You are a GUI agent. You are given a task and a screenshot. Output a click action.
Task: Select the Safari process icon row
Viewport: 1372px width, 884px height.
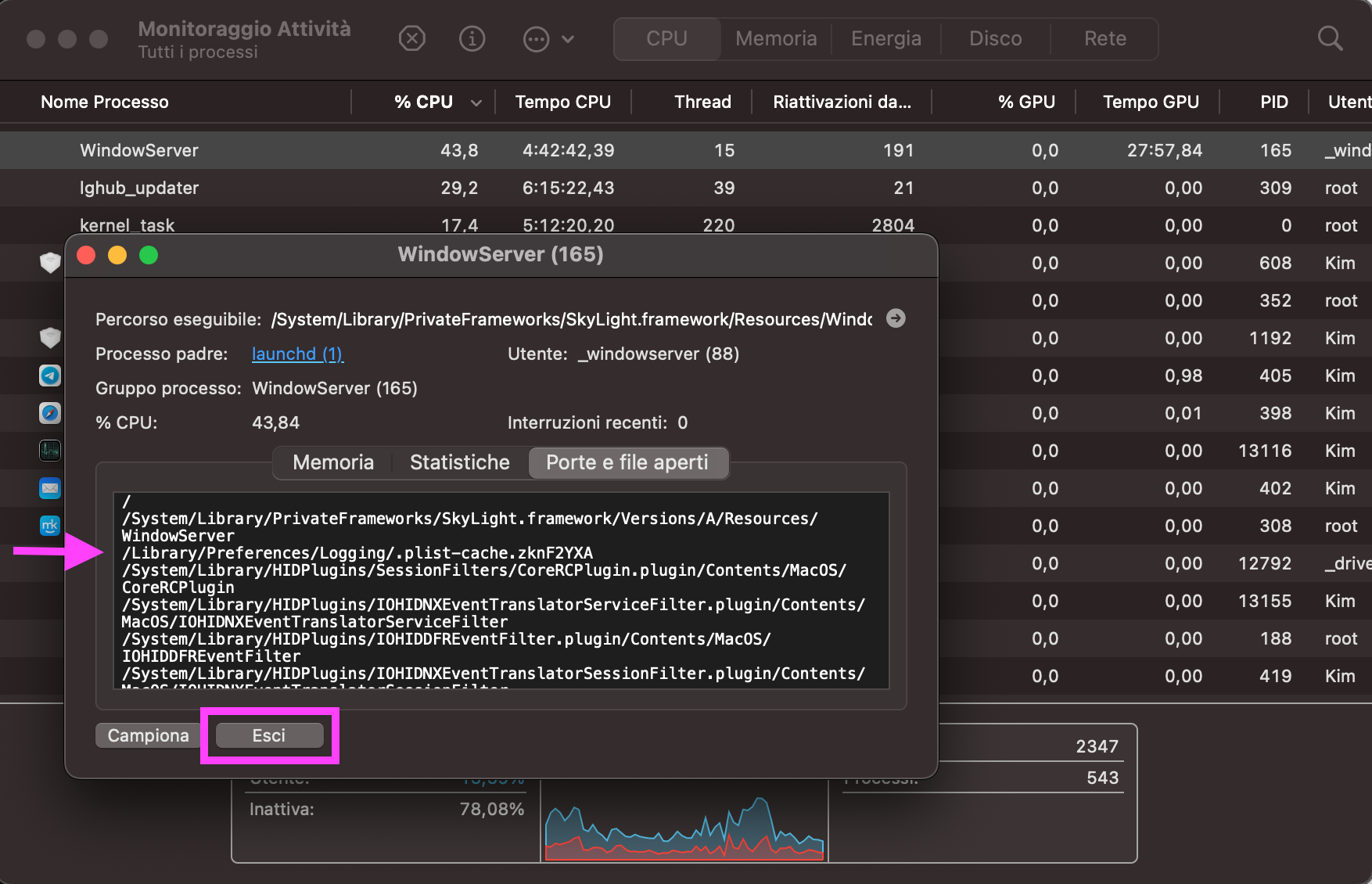(50, 413)
